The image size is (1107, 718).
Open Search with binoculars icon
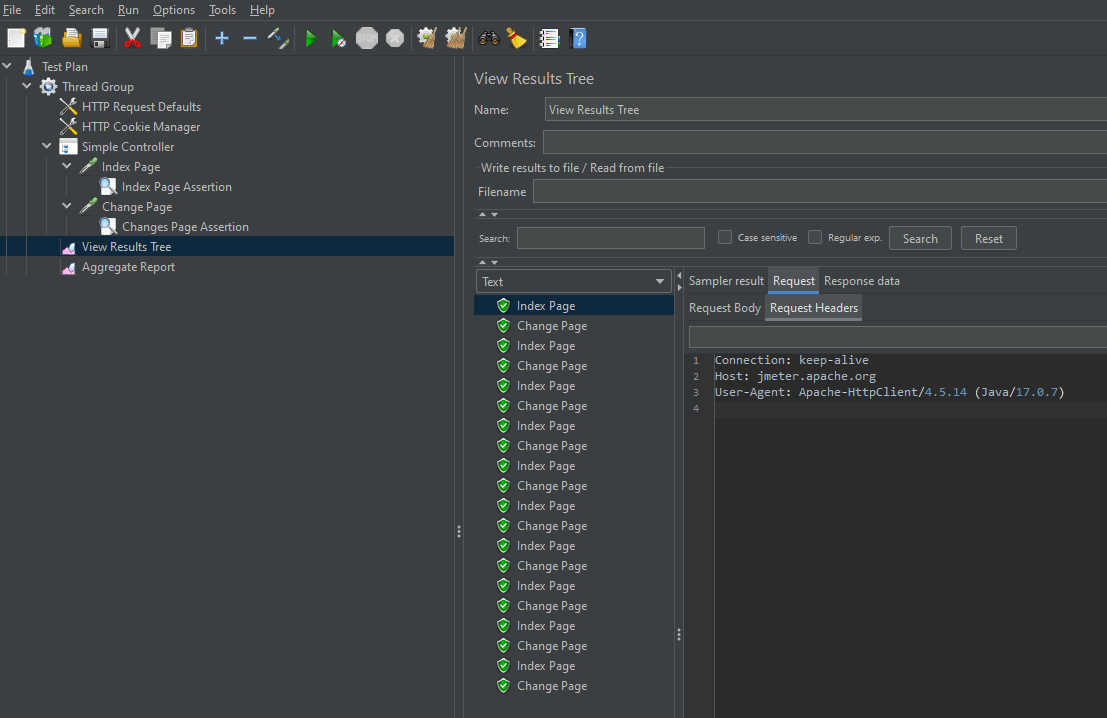click(x=488, y=38)
